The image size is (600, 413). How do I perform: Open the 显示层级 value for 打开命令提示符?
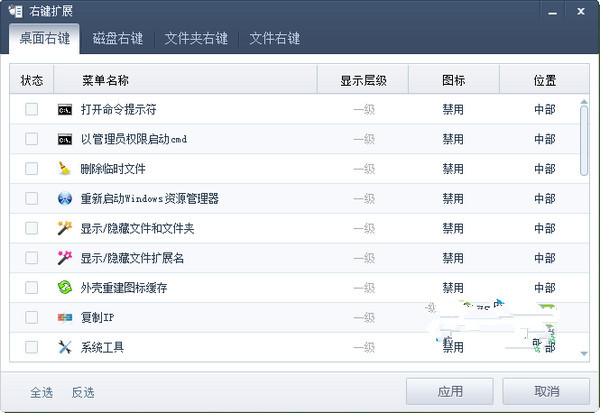(x=364, y=110)
